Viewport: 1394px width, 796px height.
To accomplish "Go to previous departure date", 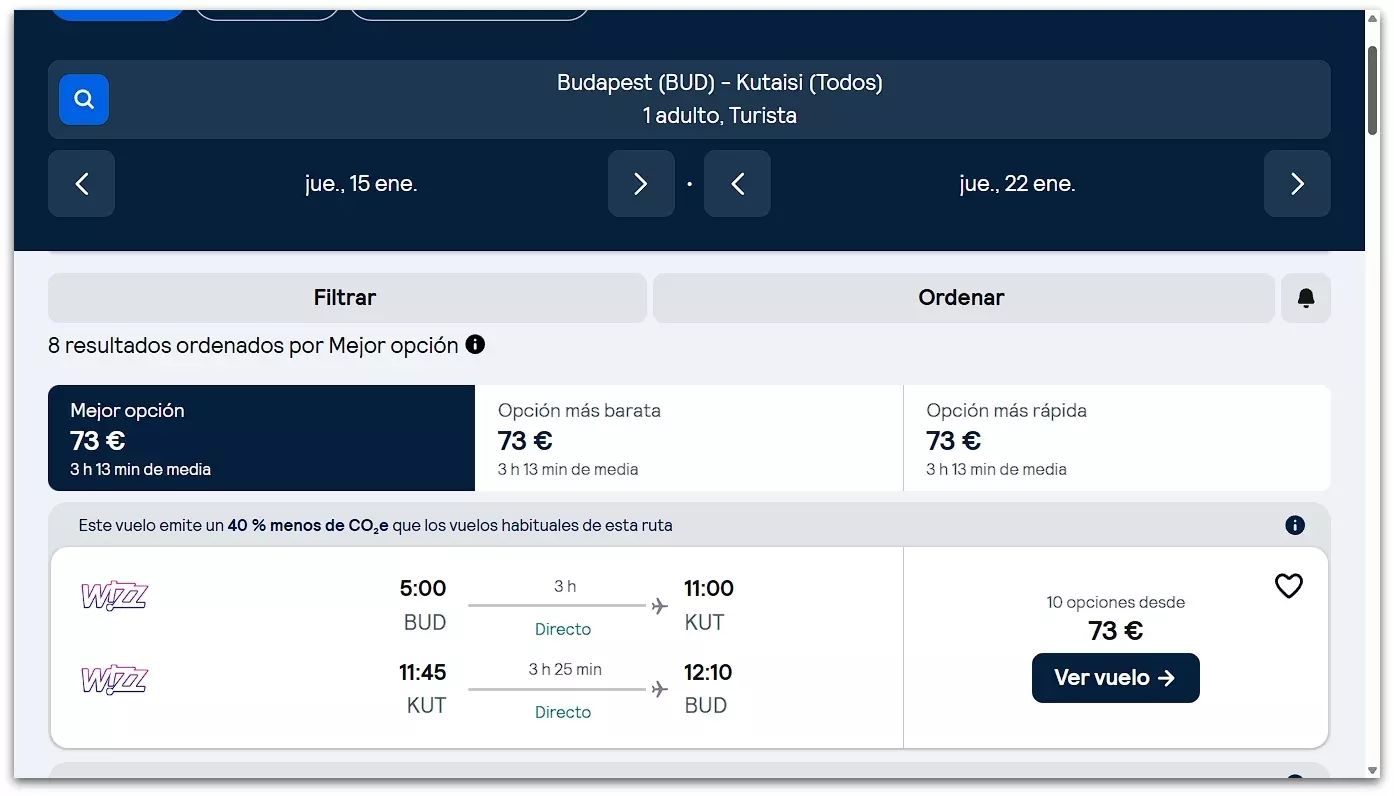I will (82, 184).
